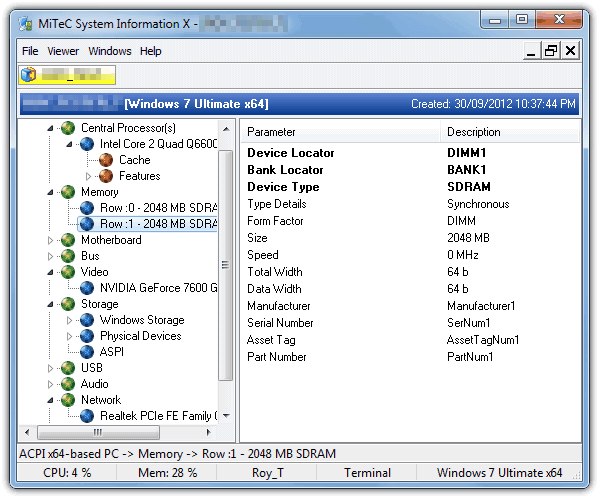The width and height of the screenshot is (599, 497).
Task: Collapse the Intel Core 2 Quad node
Action: point(69,144)
